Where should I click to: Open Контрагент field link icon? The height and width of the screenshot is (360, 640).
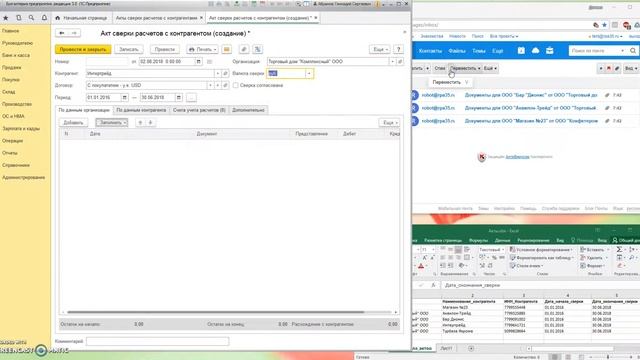click(225, 73)
